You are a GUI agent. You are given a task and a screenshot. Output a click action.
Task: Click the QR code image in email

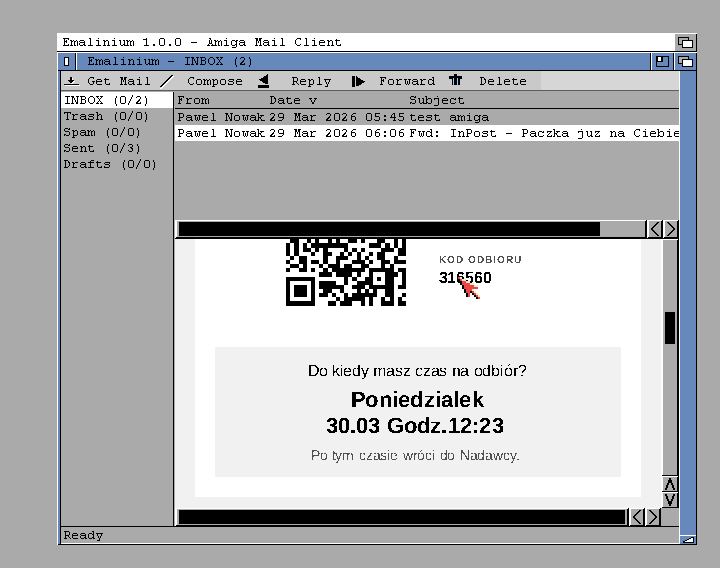pyautogui.click(x=346, y=272)
